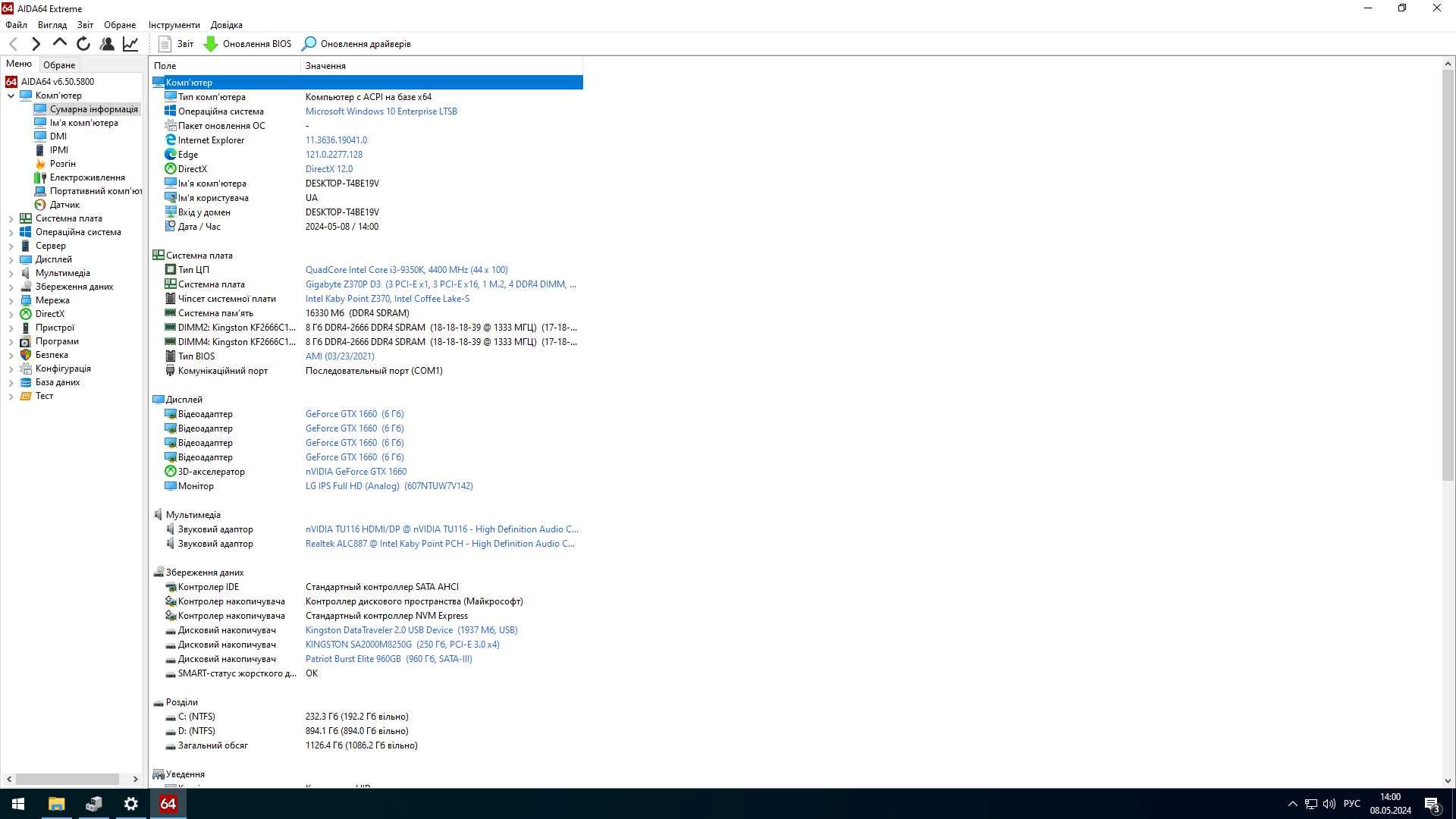Click the Програми tree icon
The height and width of the screenshot is (819, 1456).
(x=26, y=341)
